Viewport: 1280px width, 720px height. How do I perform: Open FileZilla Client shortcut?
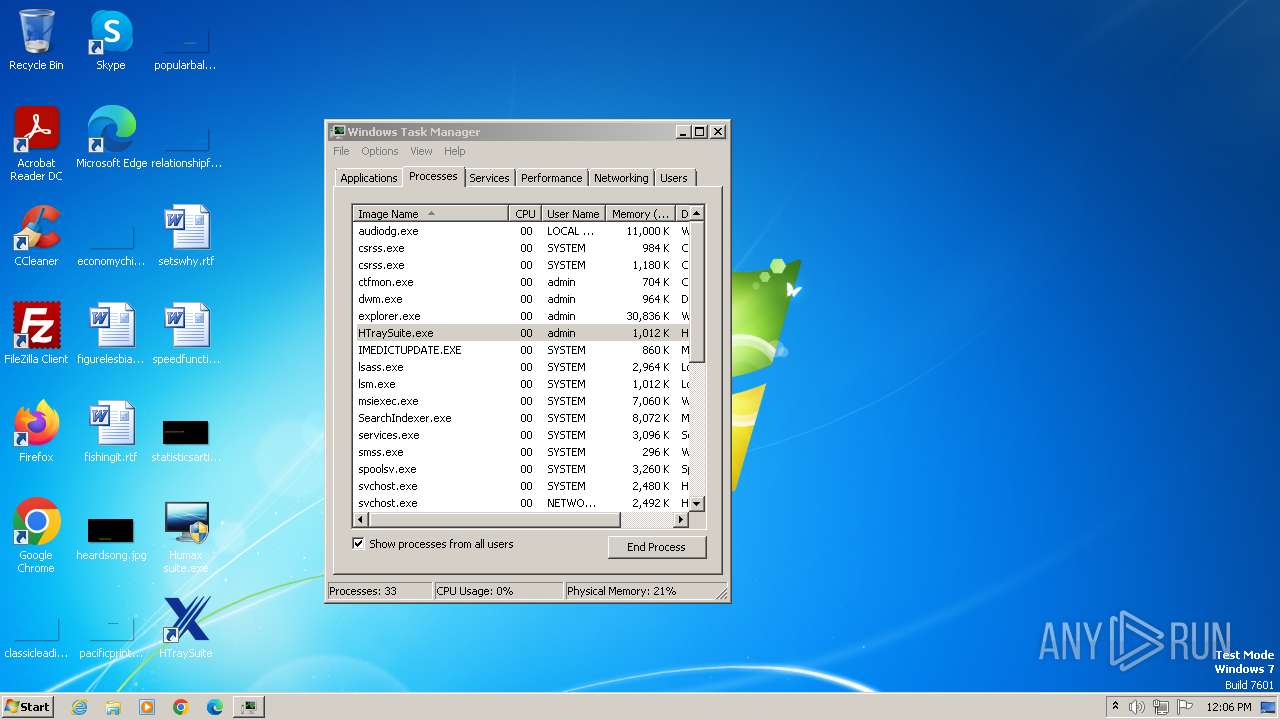coord(36,334)
